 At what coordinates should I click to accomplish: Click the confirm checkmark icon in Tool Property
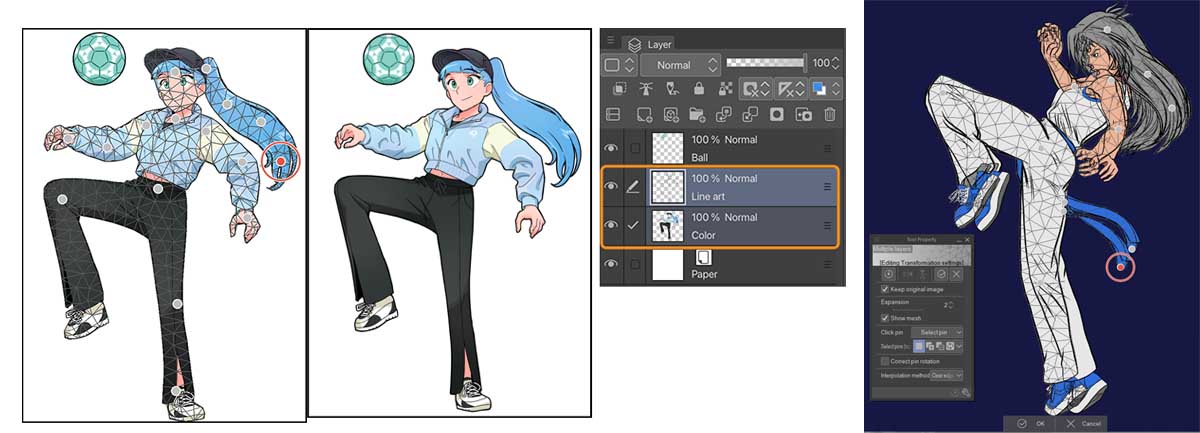coord(940,274)
